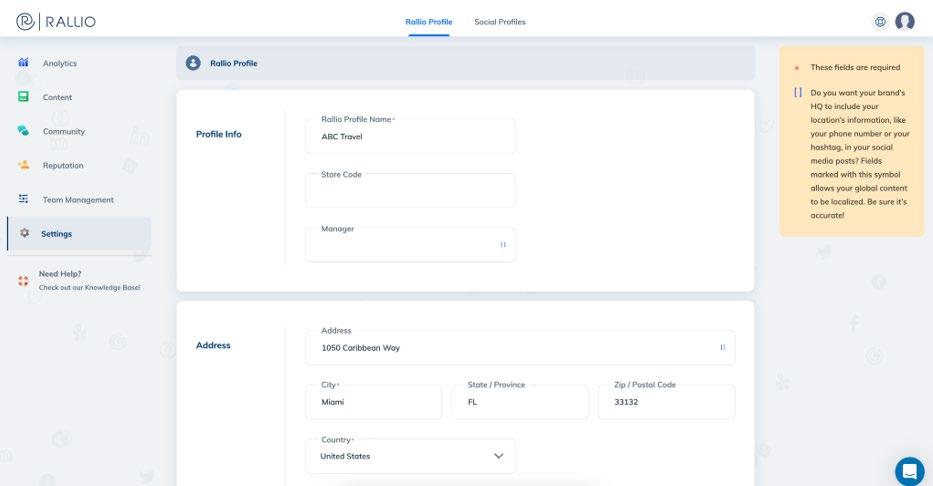
Task: Click the Address field with 1050 Caribbean Way
Action: 520,347
